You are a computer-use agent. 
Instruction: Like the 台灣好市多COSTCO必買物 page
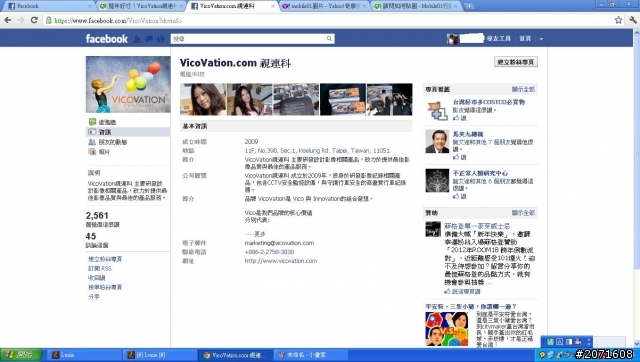pos(460,118)
